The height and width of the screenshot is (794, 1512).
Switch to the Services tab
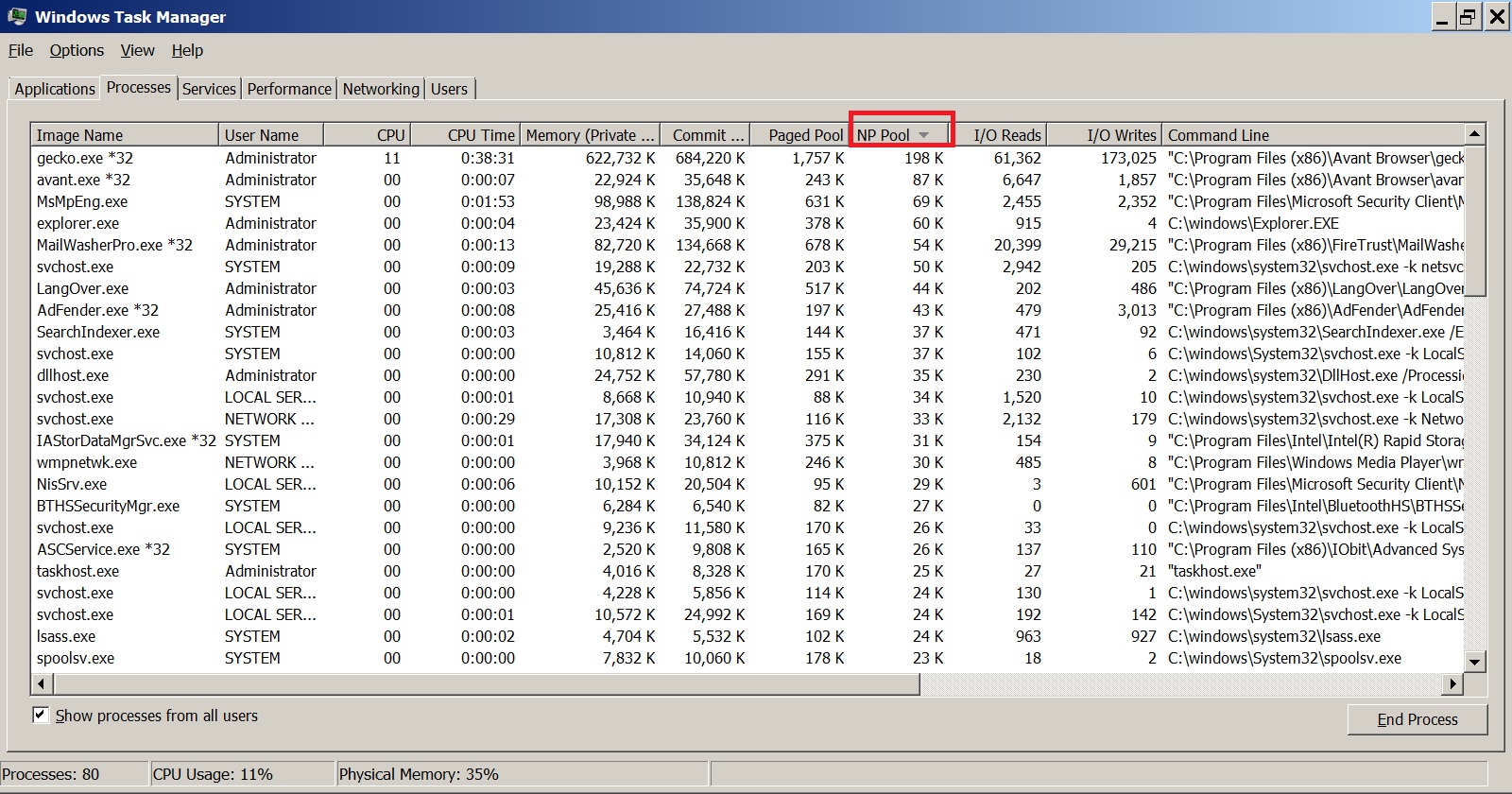click(209, 89)
